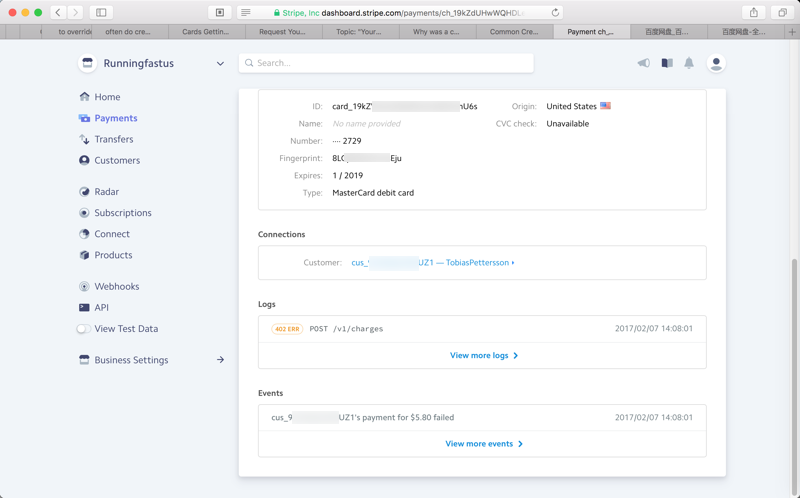
Task: Expand View more events
Action: (484, 444)
